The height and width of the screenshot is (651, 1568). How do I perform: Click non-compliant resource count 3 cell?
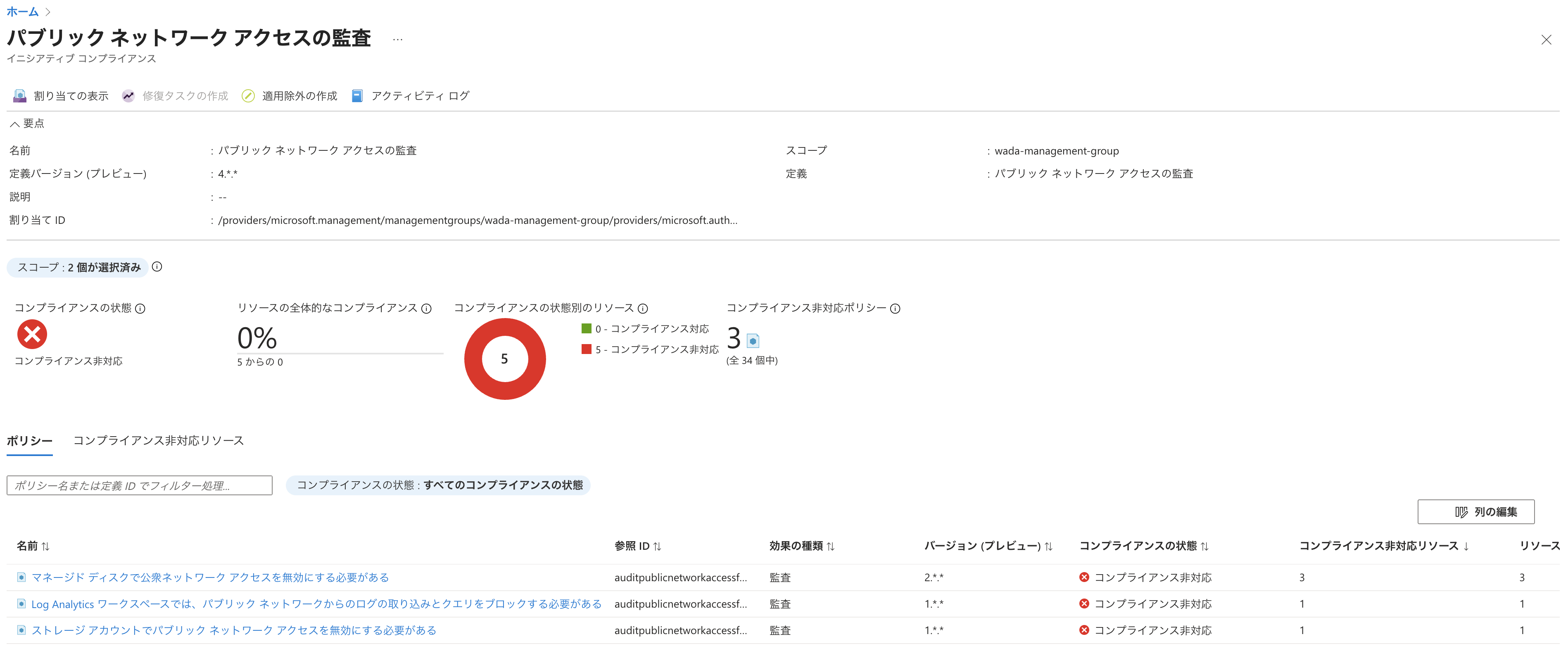click(1302, 577)
